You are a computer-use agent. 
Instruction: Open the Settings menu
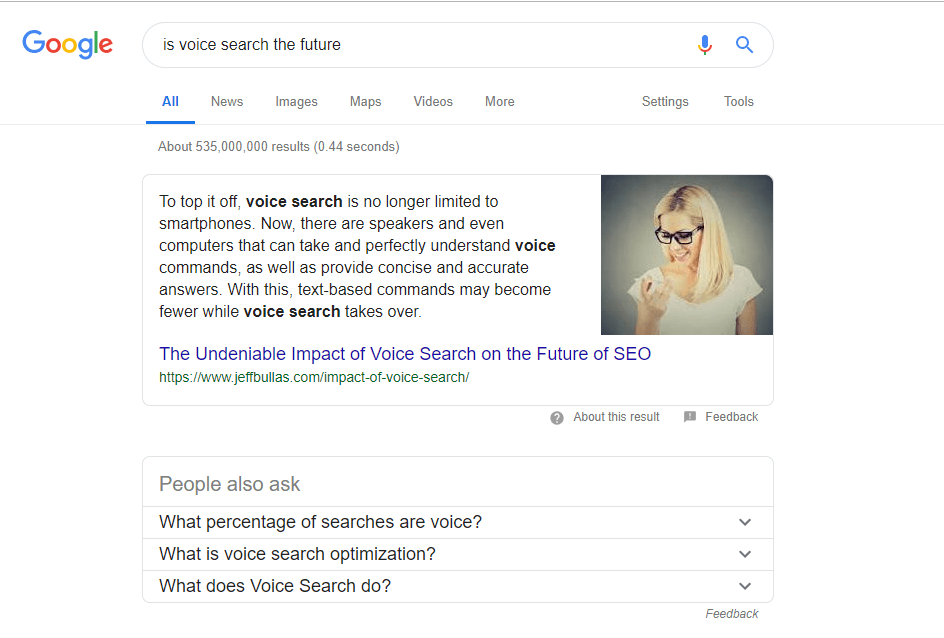click(665, 102)
